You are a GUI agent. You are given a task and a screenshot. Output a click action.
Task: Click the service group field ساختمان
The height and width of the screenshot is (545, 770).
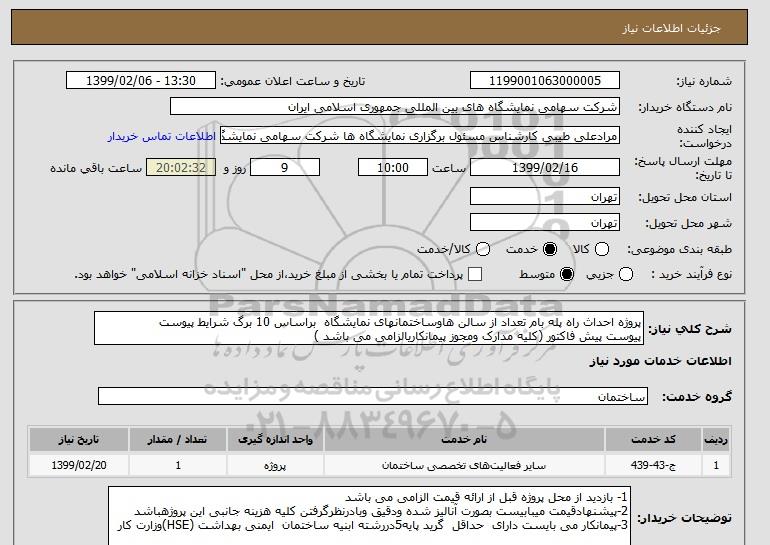point(373,396)
